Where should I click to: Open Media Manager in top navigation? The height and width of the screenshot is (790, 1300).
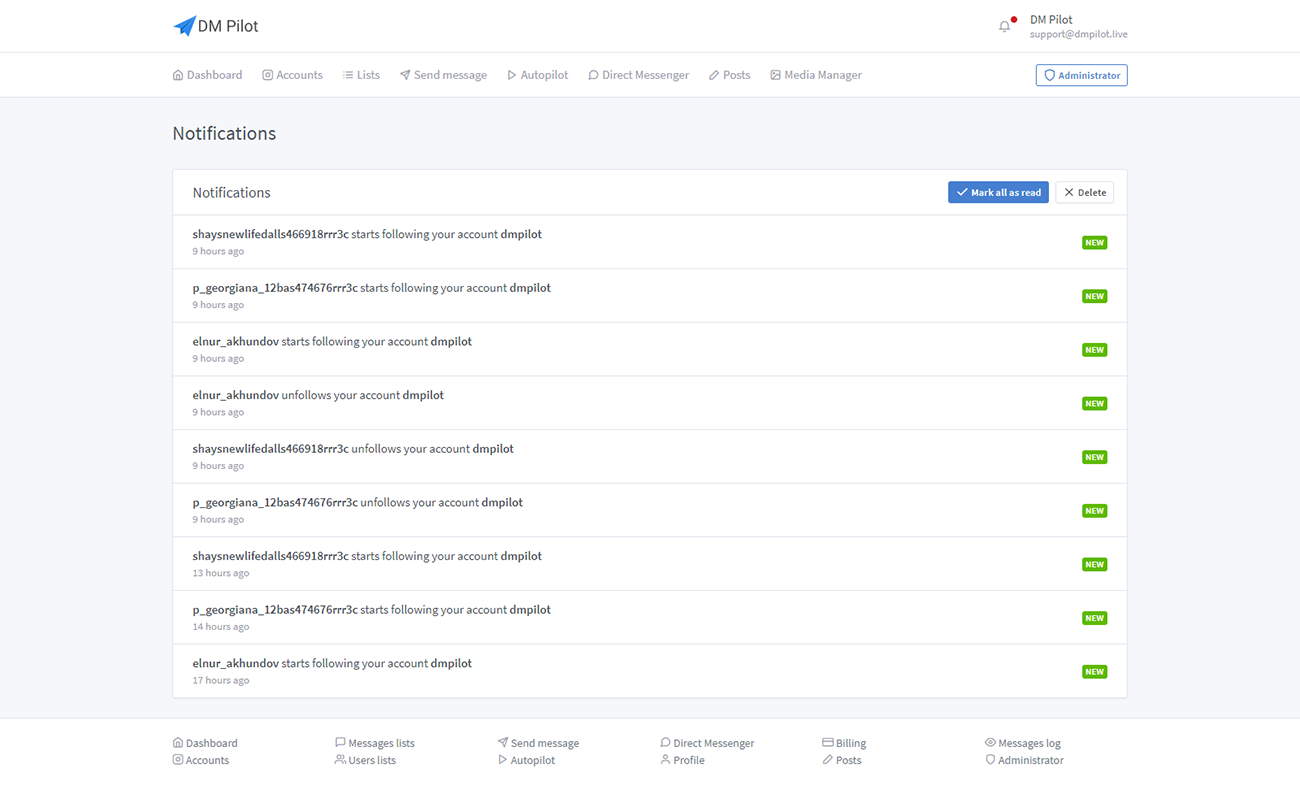pyautogui.click(x=816, y=75)
